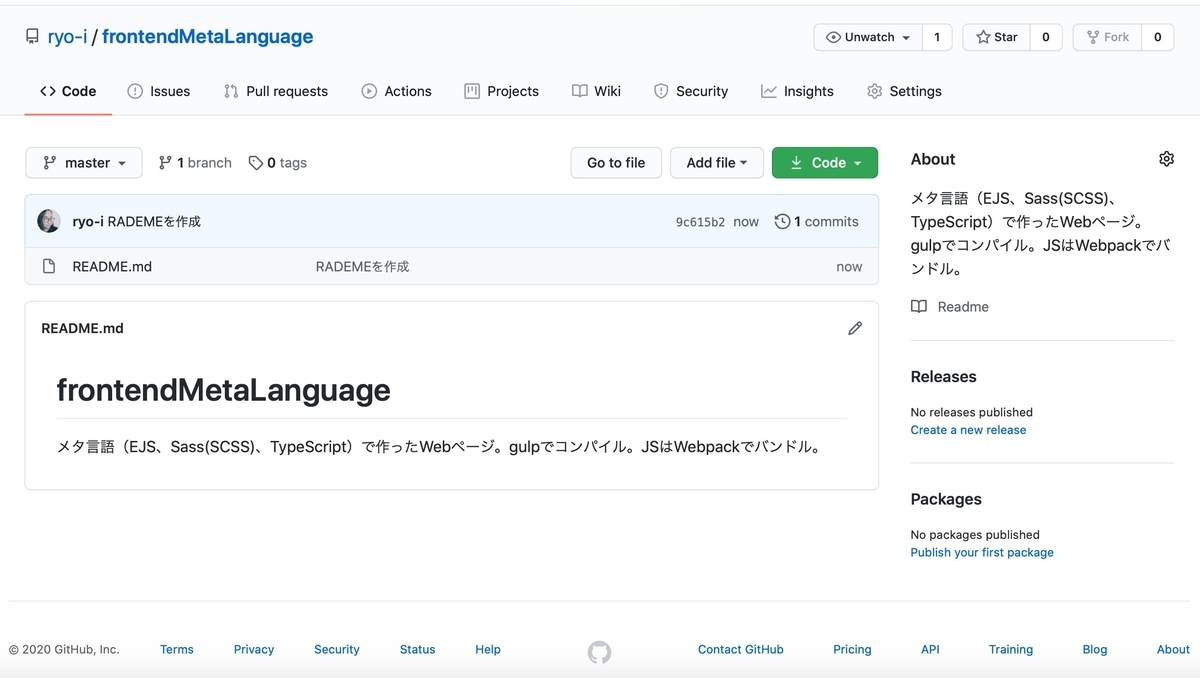This screenshot has height=678, width=1200.
Task: Open the stargazers count 0
Action: click(x=1046, y=37)
